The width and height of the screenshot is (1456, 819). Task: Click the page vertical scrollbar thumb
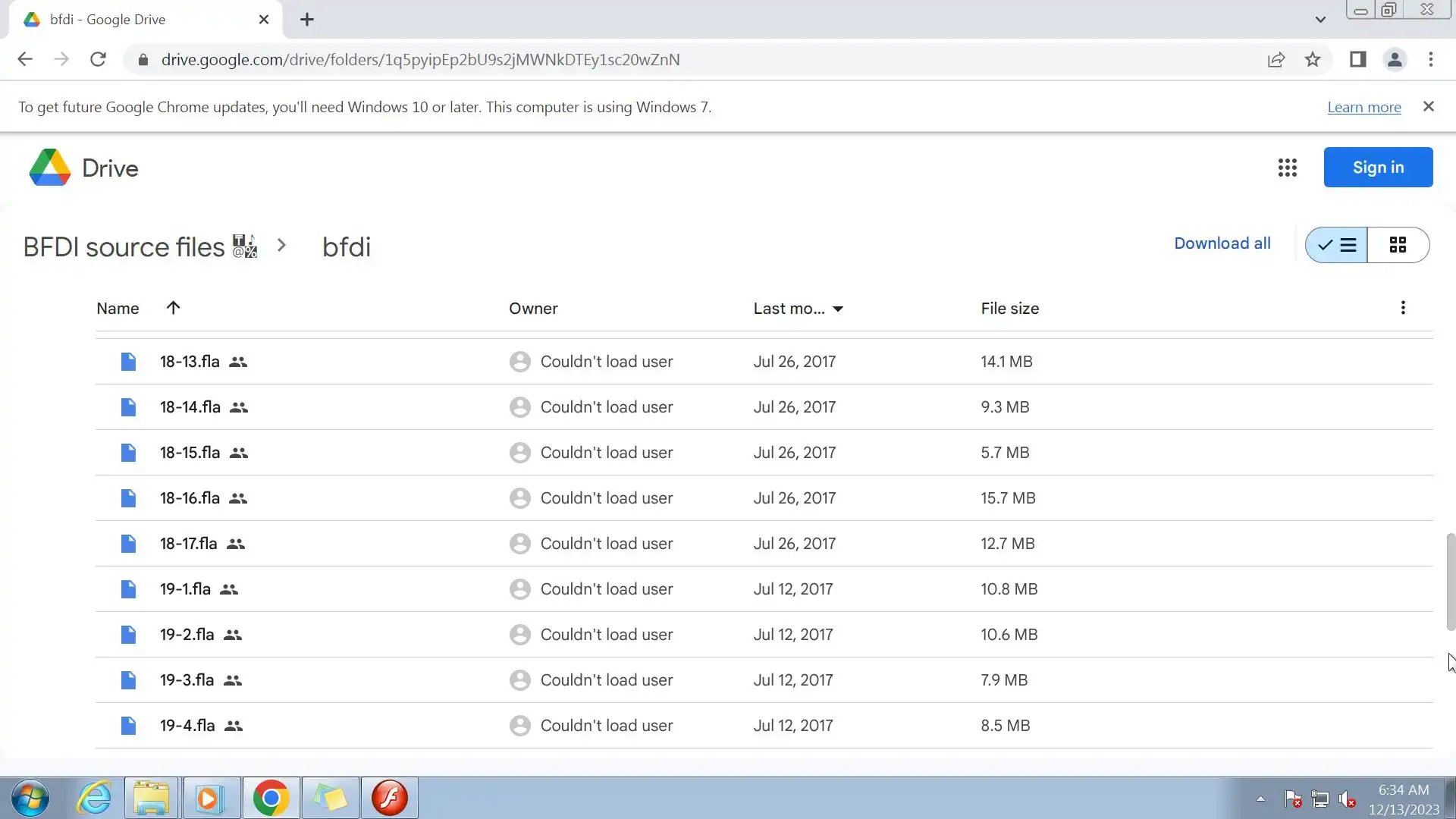pyautogui.click(x=1450, y=582)
